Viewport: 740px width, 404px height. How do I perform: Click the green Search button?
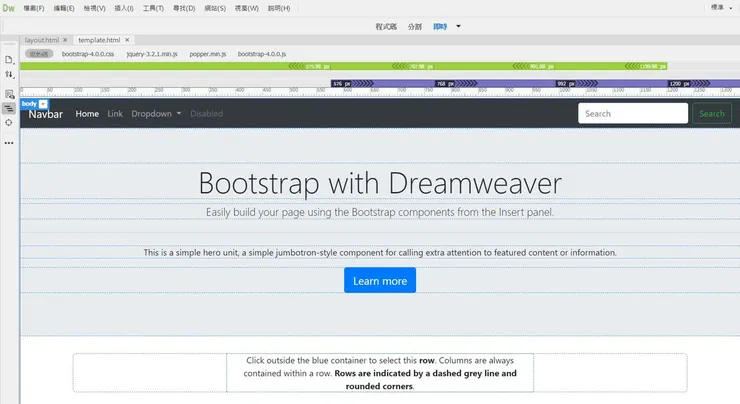click(x=712, y=113)
